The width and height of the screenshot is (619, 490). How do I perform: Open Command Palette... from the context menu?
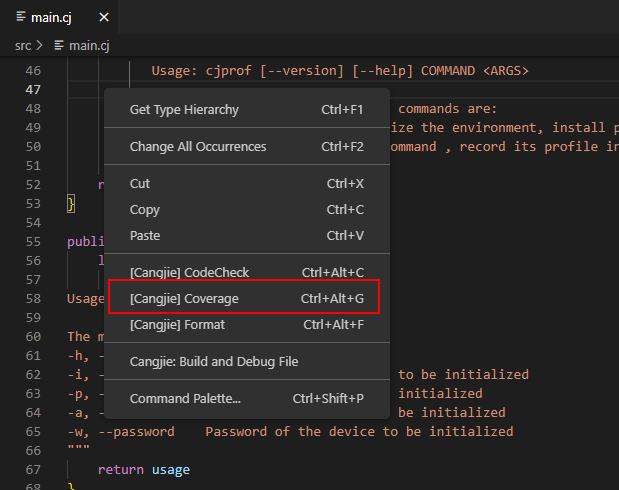click(x=185, y=398)
